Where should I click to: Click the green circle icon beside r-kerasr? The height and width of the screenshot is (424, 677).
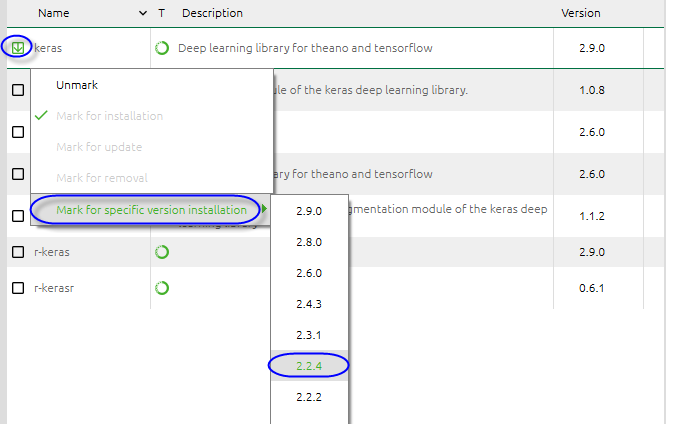pos(162,288)
